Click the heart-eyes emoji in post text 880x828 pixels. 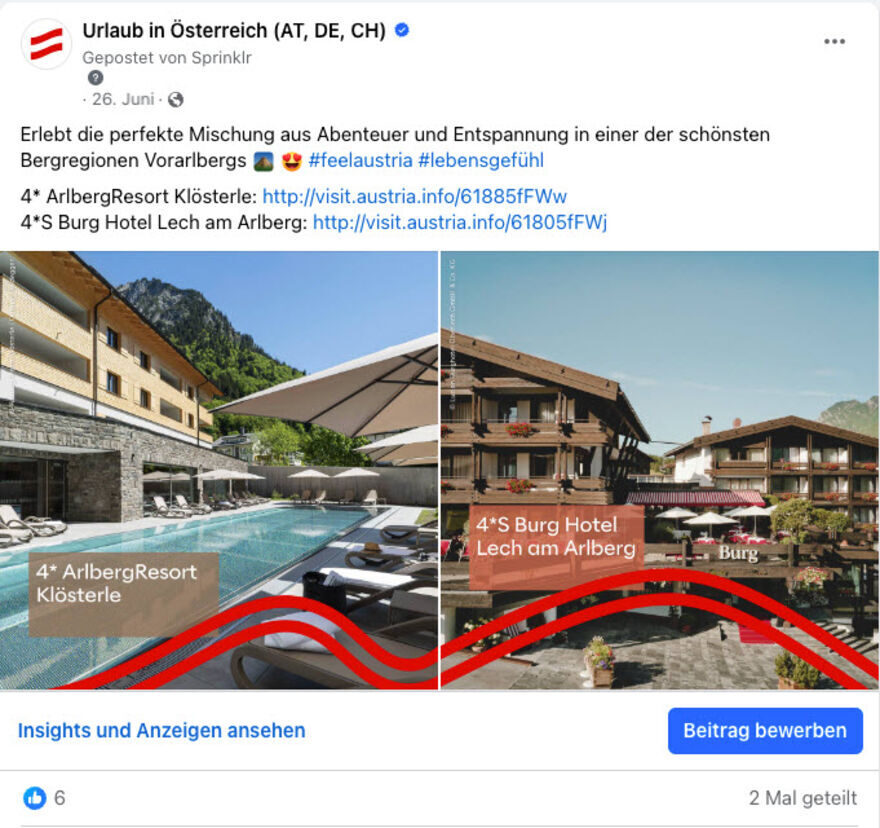coord(292,161)
